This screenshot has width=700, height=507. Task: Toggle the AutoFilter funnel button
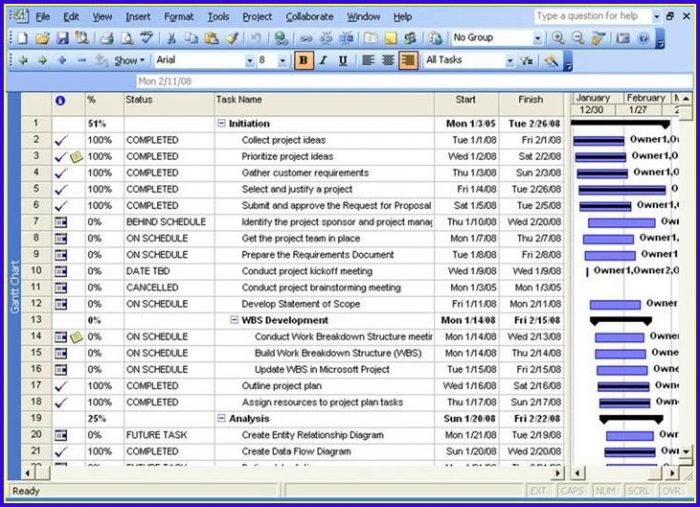click(x=527, y=60)
